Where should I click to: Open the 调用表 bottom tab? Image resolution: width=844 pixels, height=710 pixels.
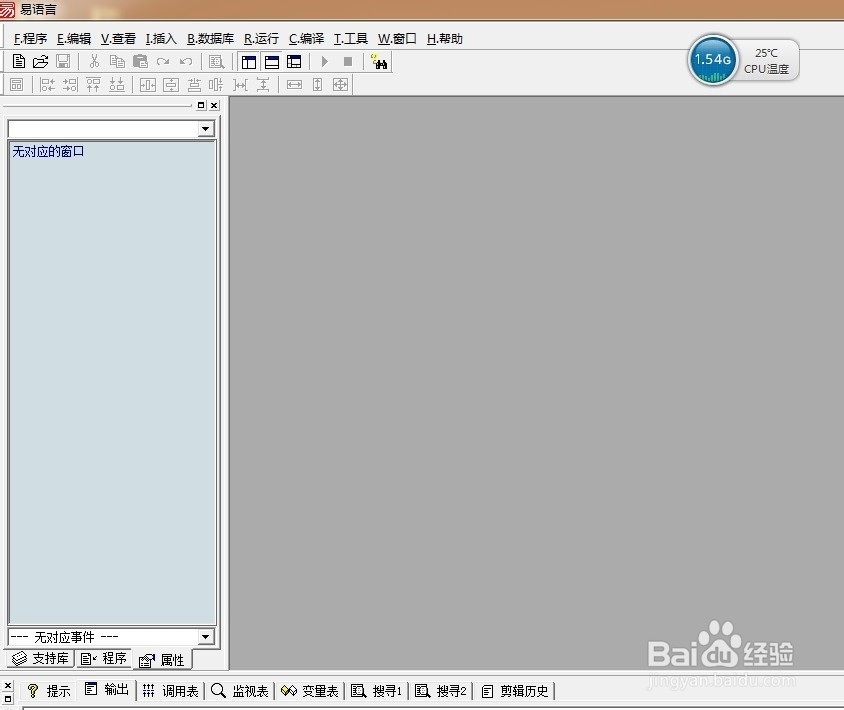(x=171, y=691)
